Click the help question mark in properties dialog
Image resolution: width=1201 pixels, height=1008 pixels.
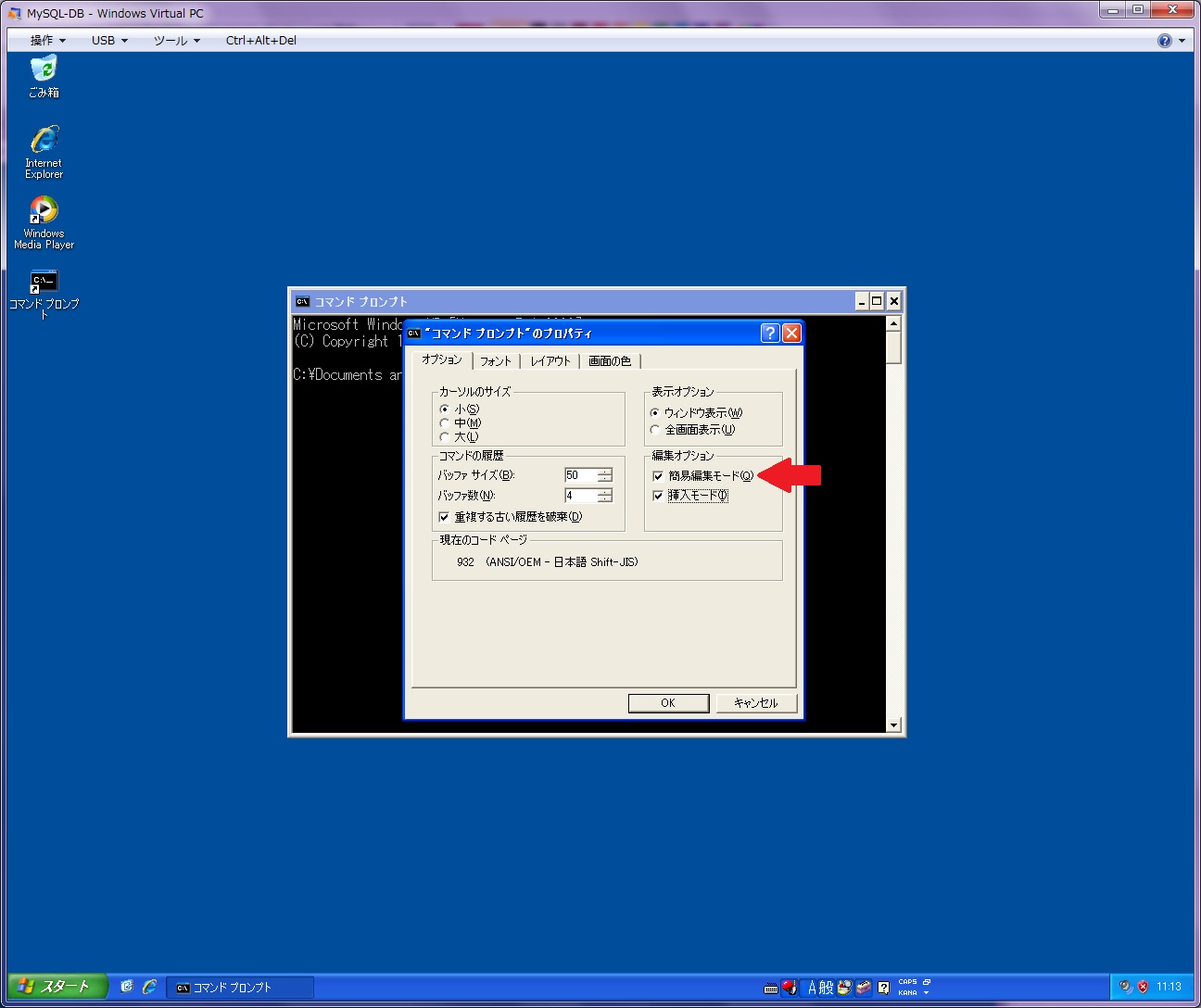(x=770, y=334)
